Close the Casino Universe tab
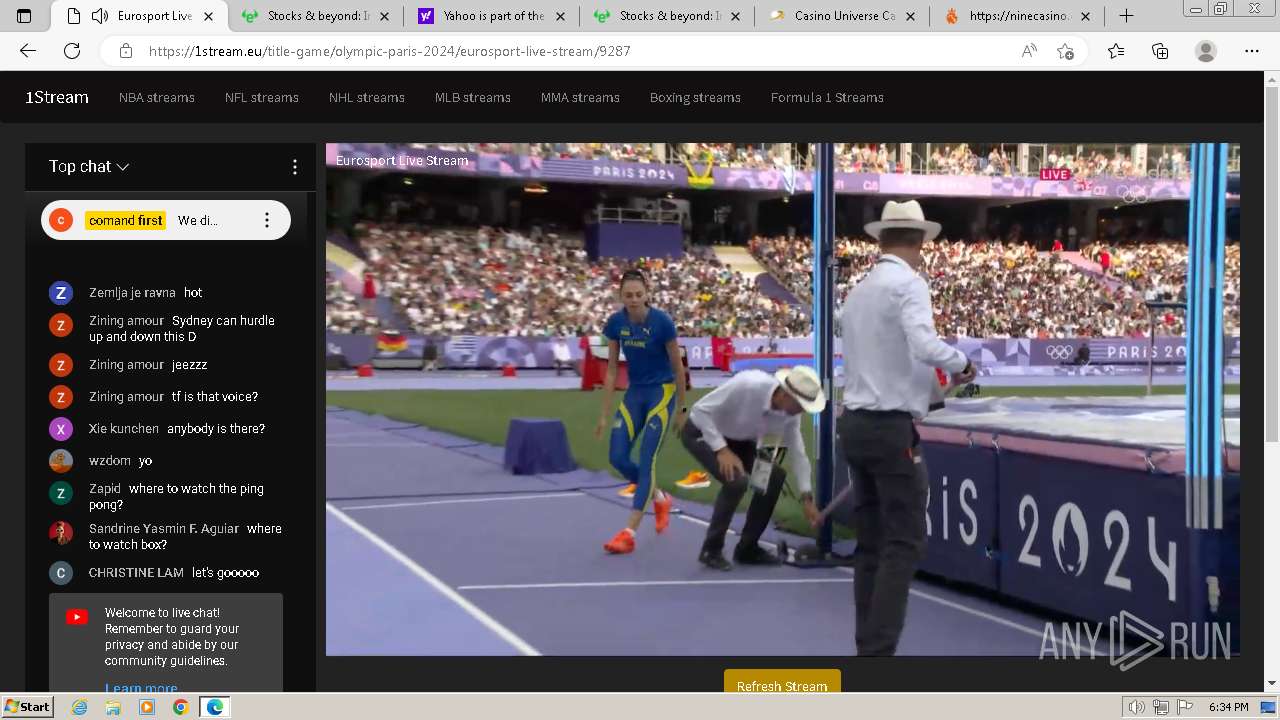 pyautogui.click(x=911, y=16)
